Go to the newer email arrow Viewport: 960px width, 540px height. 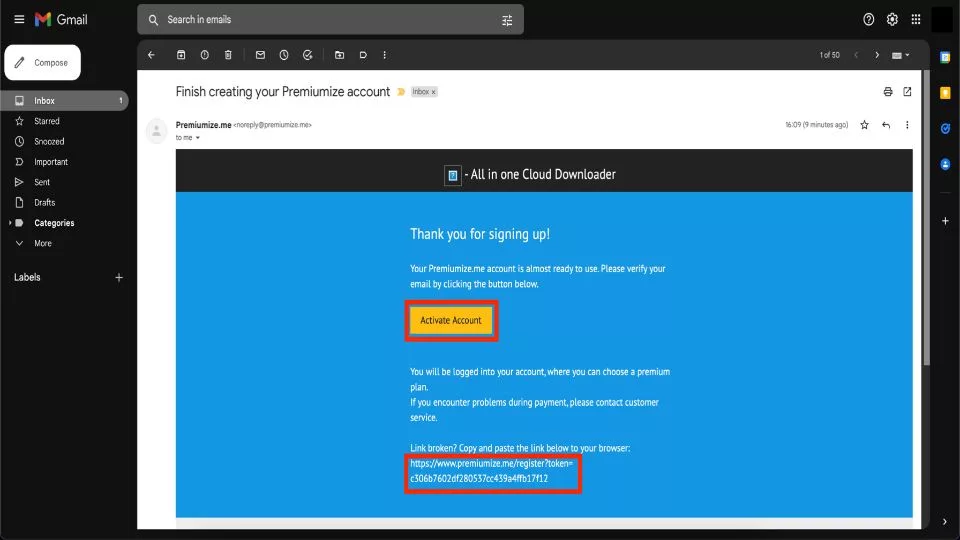click(x=856, y=55)
